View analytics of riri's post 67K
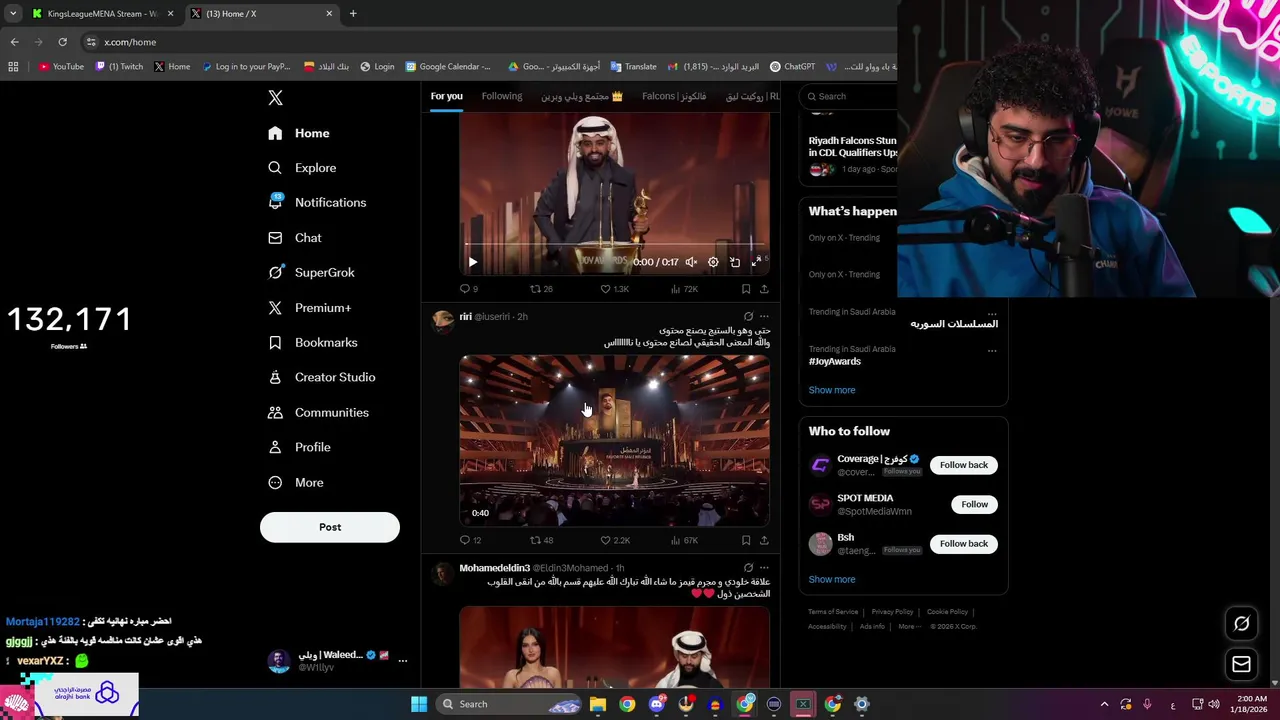This screenshot has width=1280, height=720. (x=684, y=540)
